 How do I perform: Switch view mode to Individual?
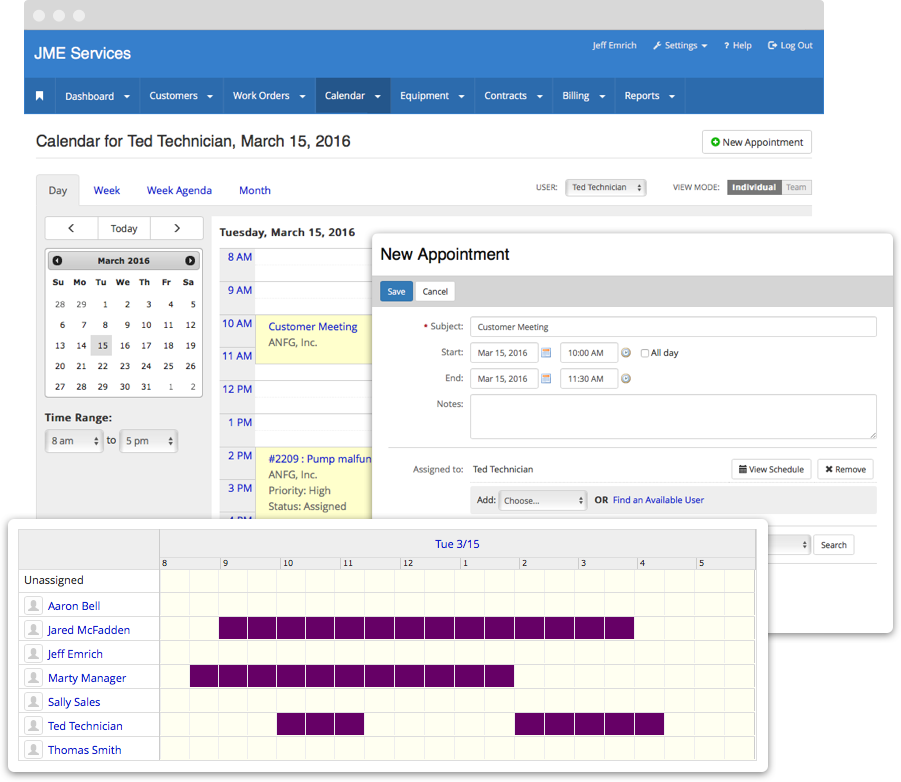click(x=754, y=187)
